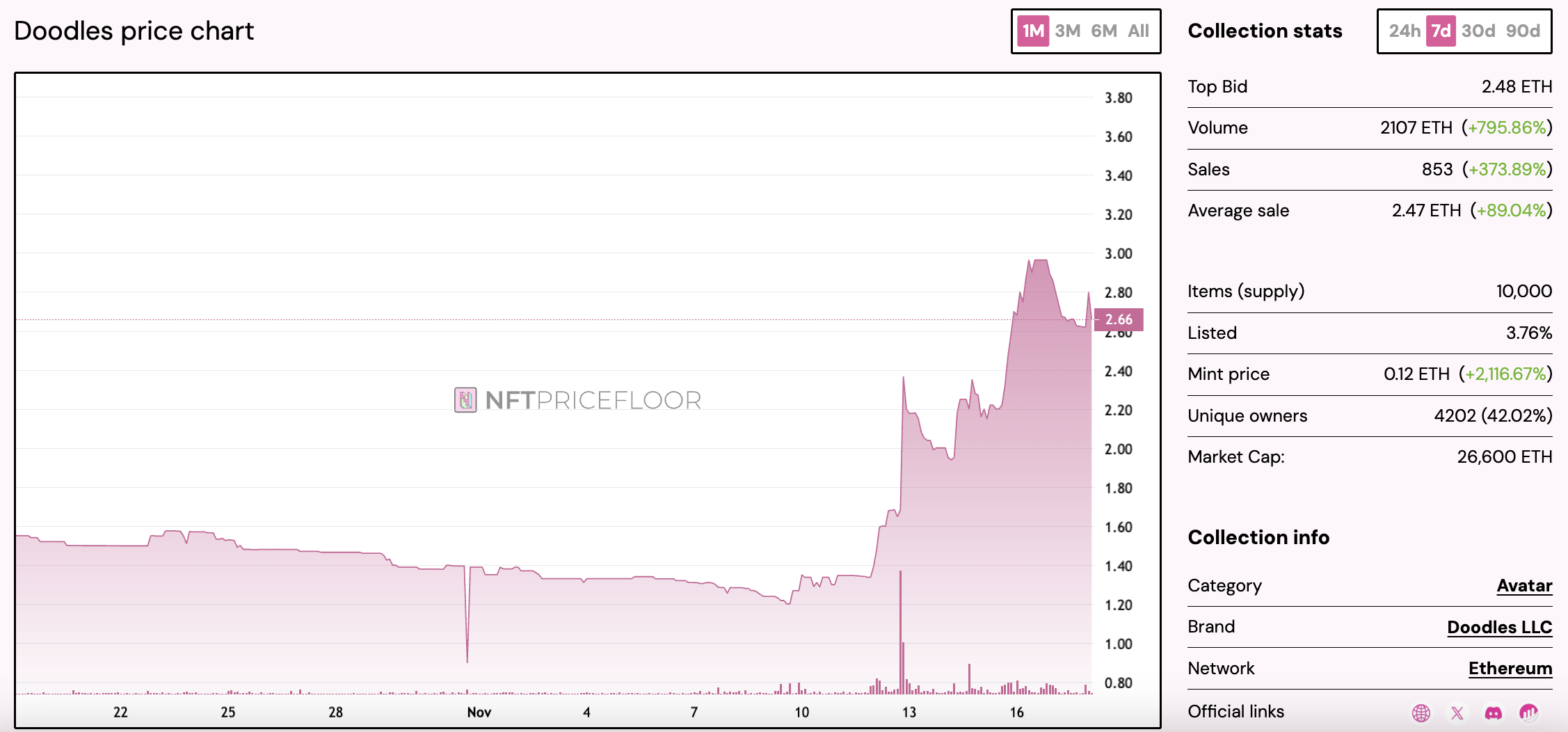
Task: Click the NFTPRICEFLOOR watermark text
Action: coord(593,400)
